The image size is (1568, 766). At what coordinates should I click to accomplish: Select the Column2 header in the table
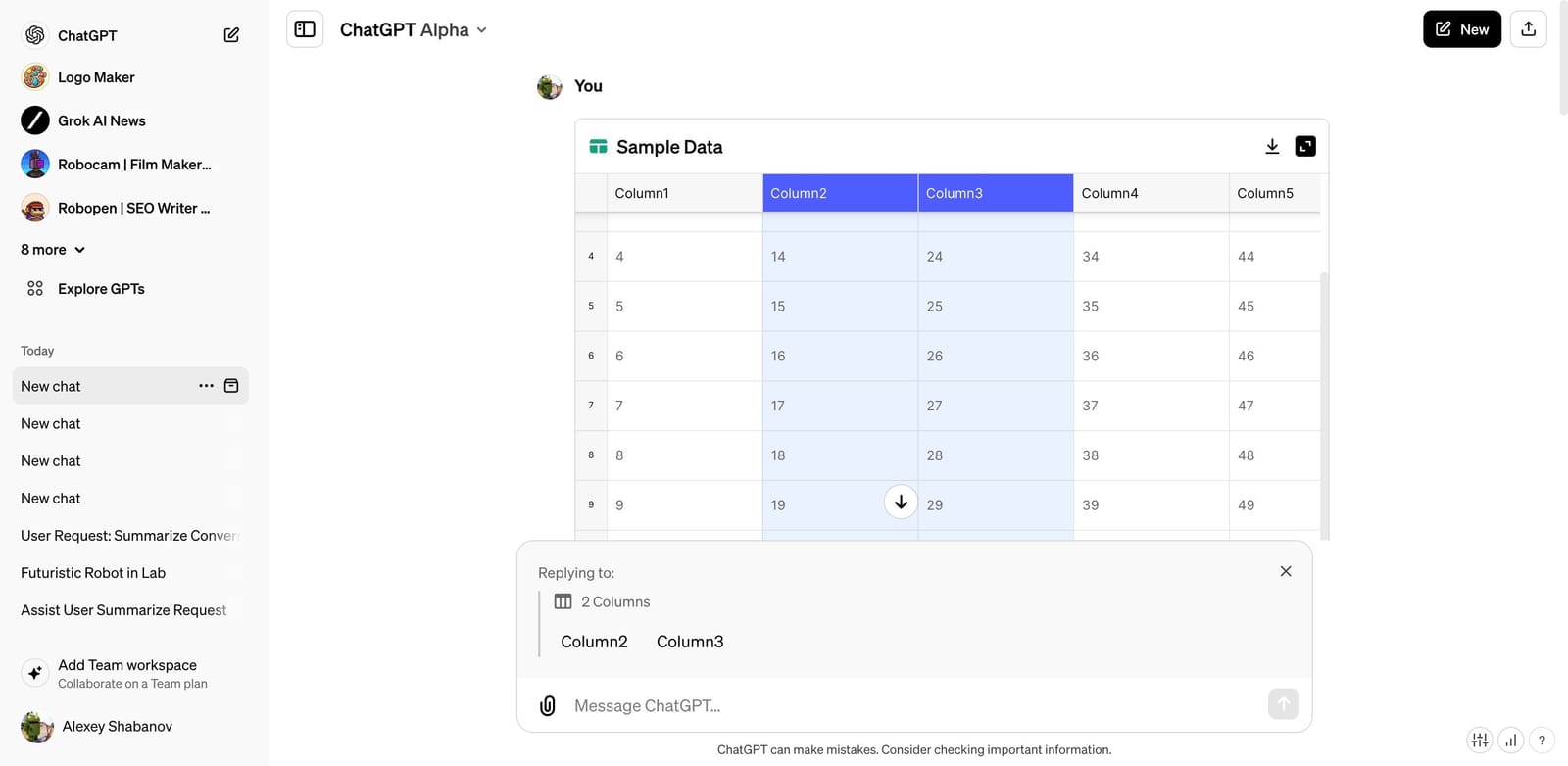(839, 192)
